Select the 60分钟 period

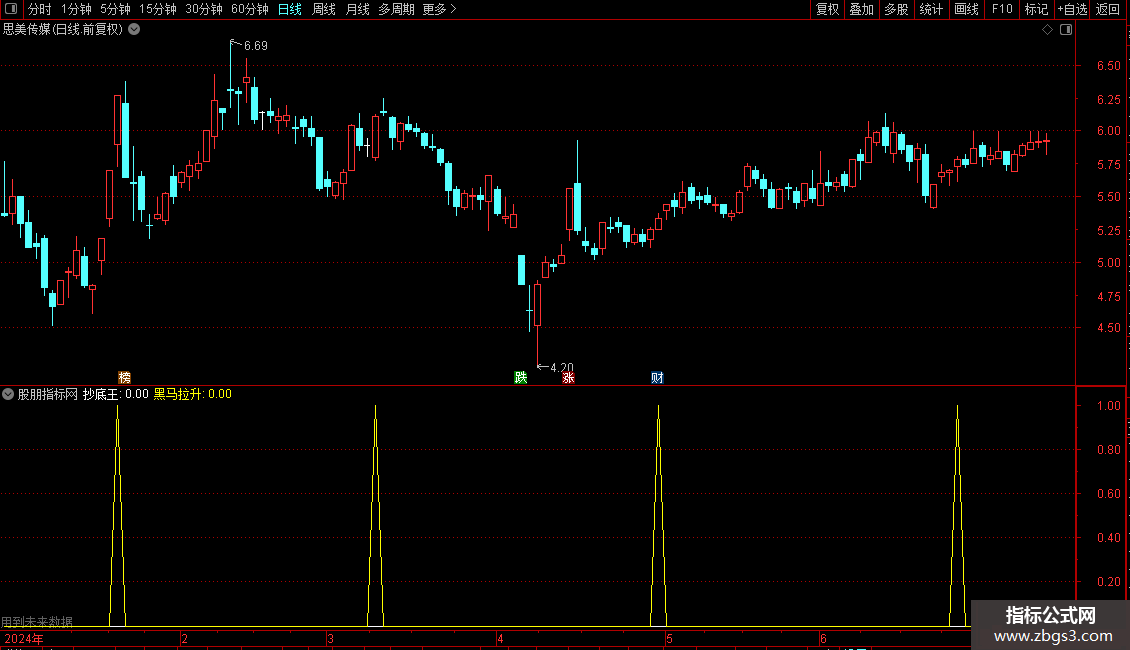tap(249, 9)
